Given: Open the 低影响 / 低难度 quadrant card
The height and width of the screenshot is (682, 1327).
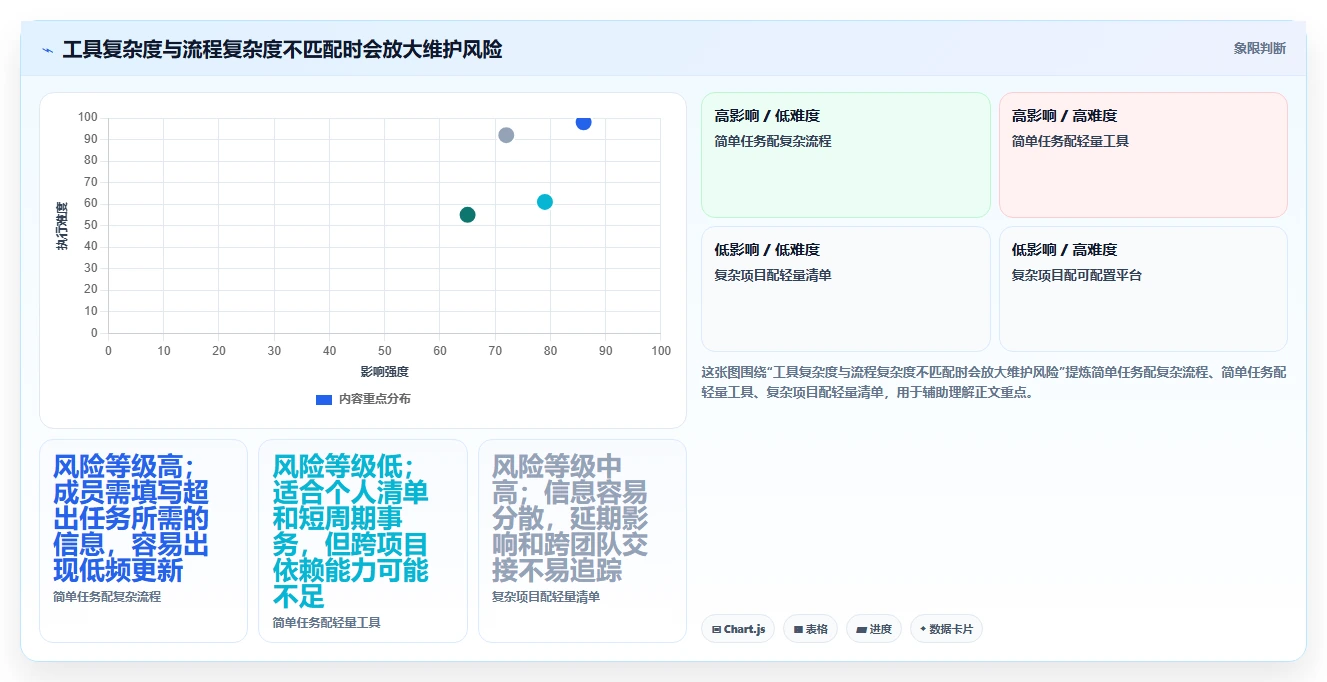Looking at the screenshot, I should pos(846,289).
